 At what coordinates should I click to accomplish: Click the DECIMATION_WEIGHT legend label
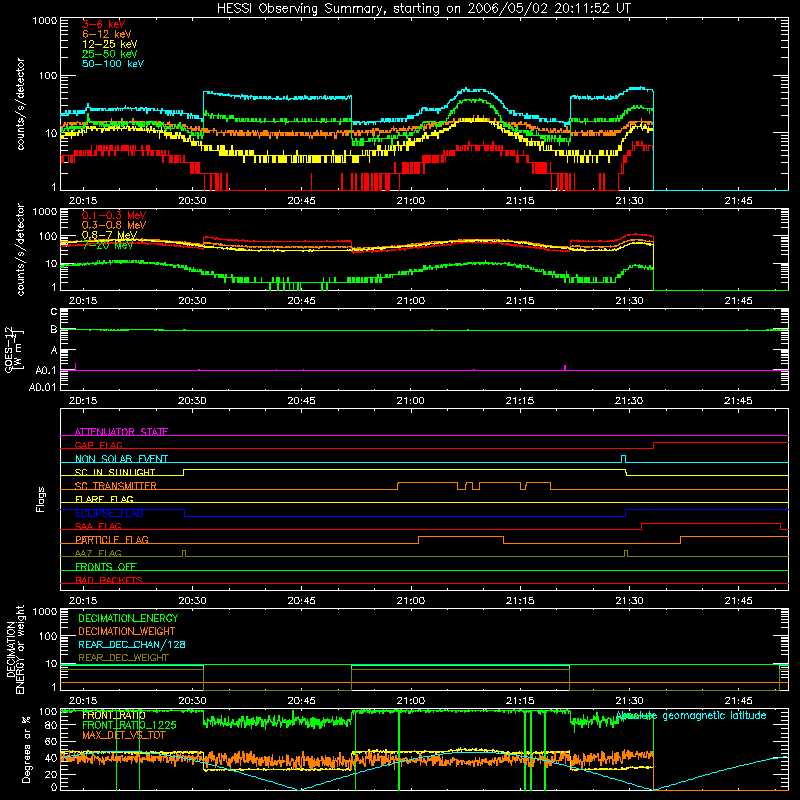[127, 631]
